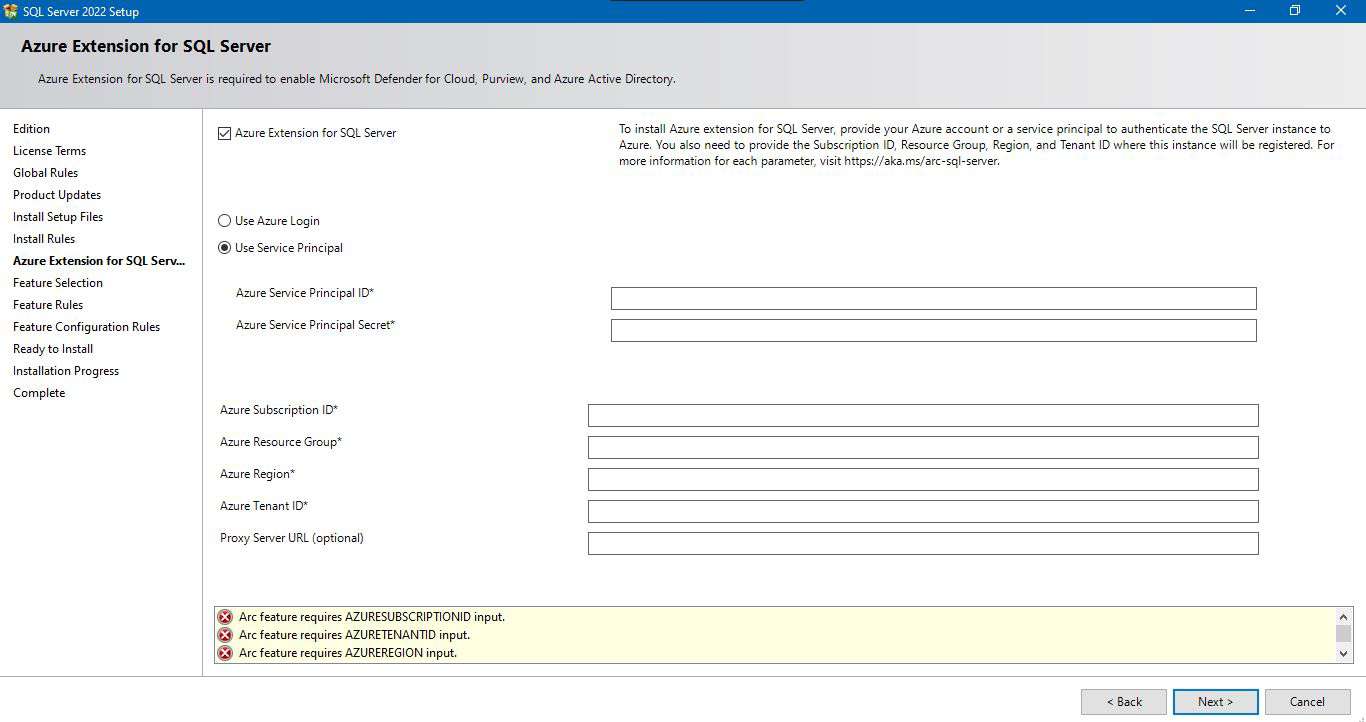
Task: Click the Azure Extension for SQL Server heading
Action: tap(146, 46)
